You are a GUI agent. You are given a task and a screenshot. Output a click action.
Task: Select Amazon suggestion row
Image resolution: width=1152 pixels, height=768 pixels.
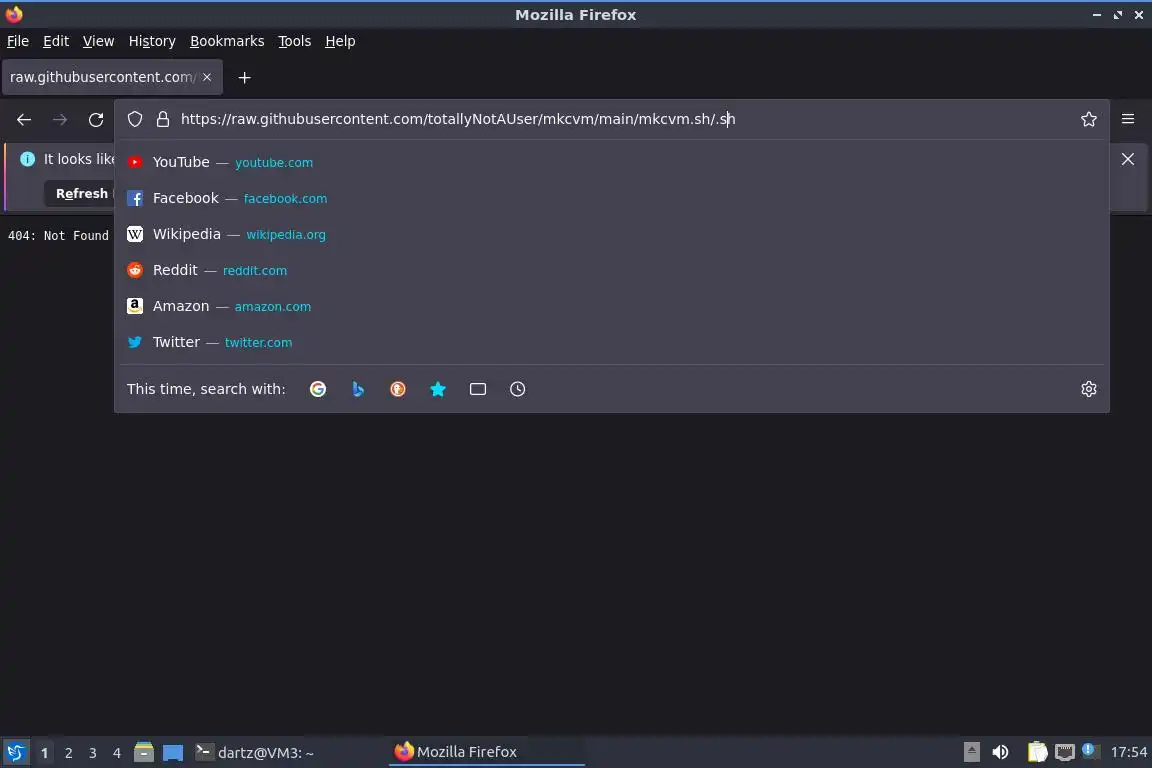[611, 306]
